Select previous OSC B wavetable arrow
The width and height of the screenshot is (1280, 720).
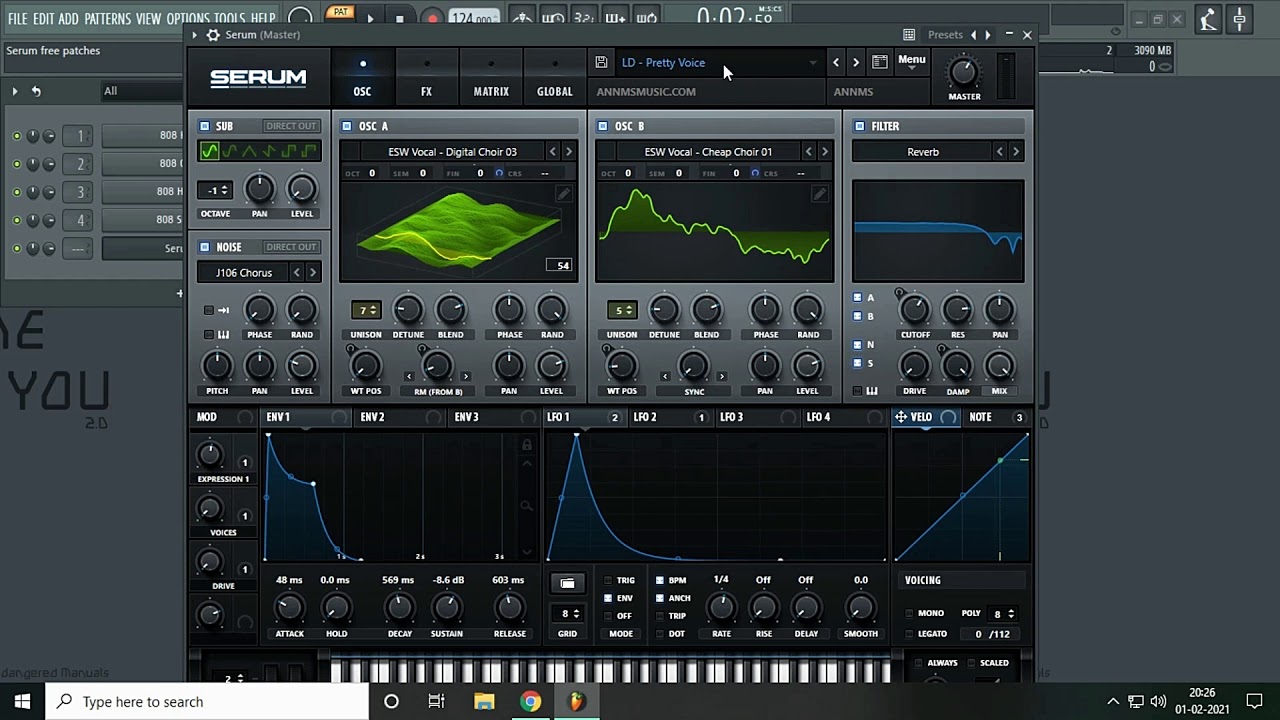pyautogui.click(x=808, y=152)
